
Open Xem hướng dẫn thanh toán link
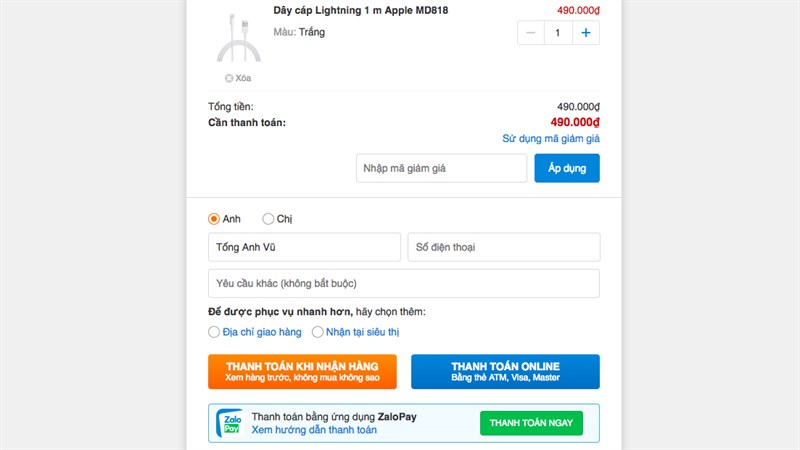tap(314, 431)
